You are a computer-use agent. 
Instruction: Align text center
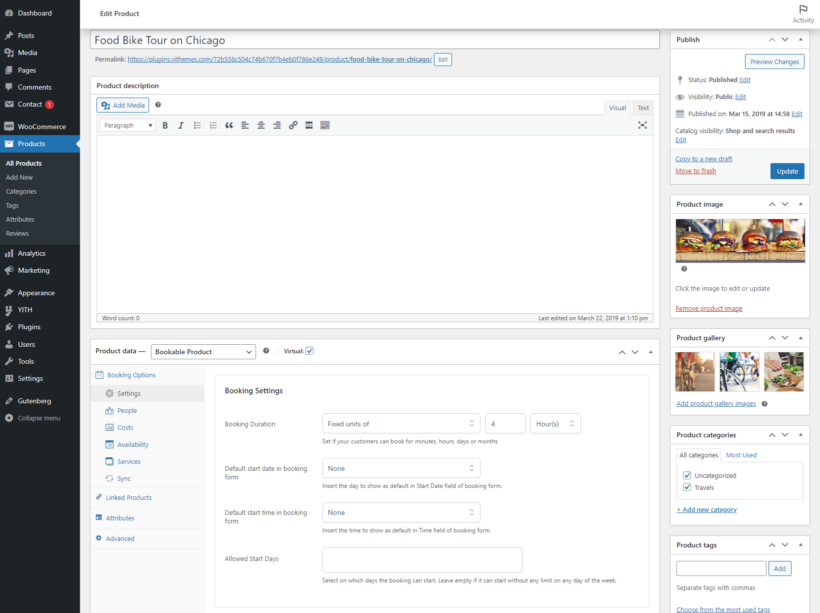(261, 125)
